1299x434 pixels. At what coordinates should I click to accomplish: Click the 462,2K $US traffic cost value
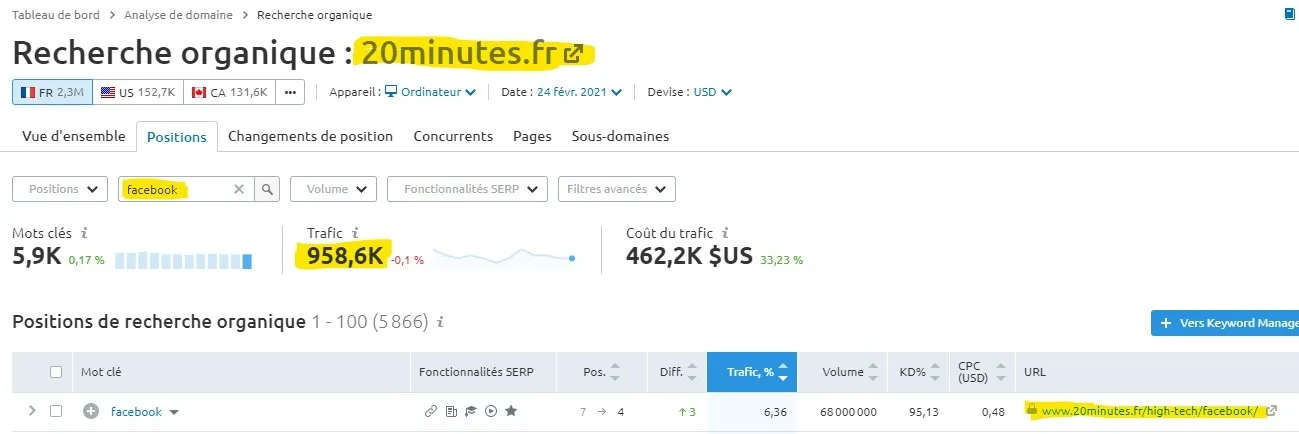tap(689, 256)
